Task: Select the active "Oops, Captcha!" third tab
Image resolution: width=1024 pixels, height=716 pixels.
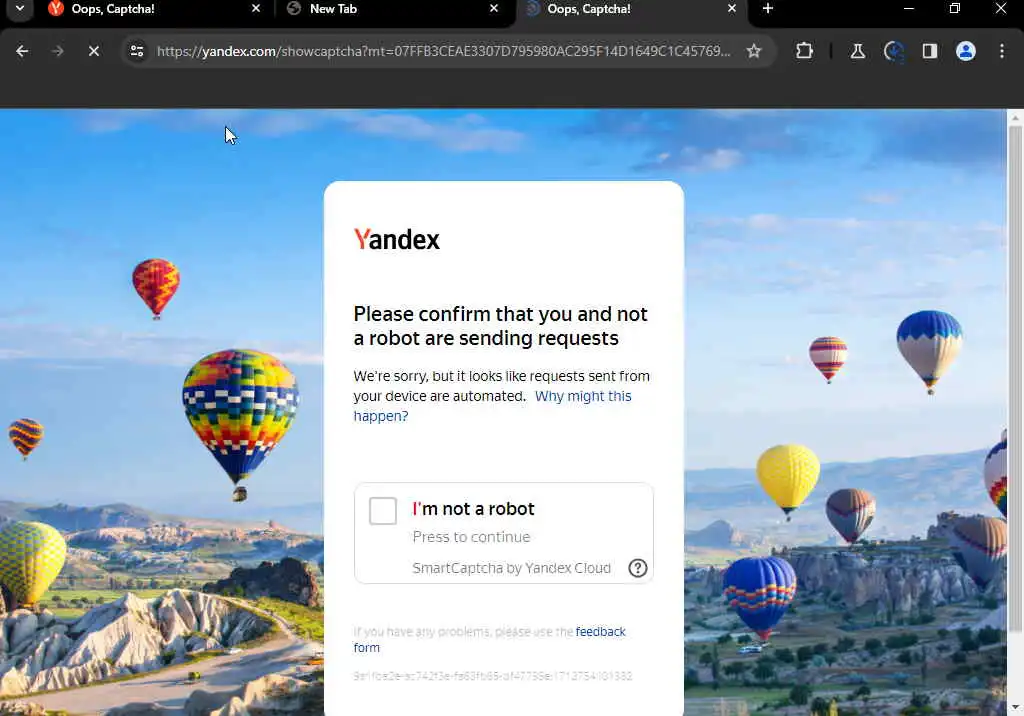Action: click(x=630, y=9)
